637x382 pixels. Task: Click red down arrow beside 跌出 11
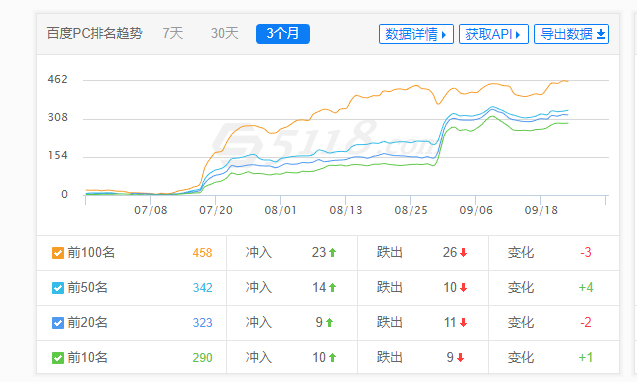click(463, 322)
